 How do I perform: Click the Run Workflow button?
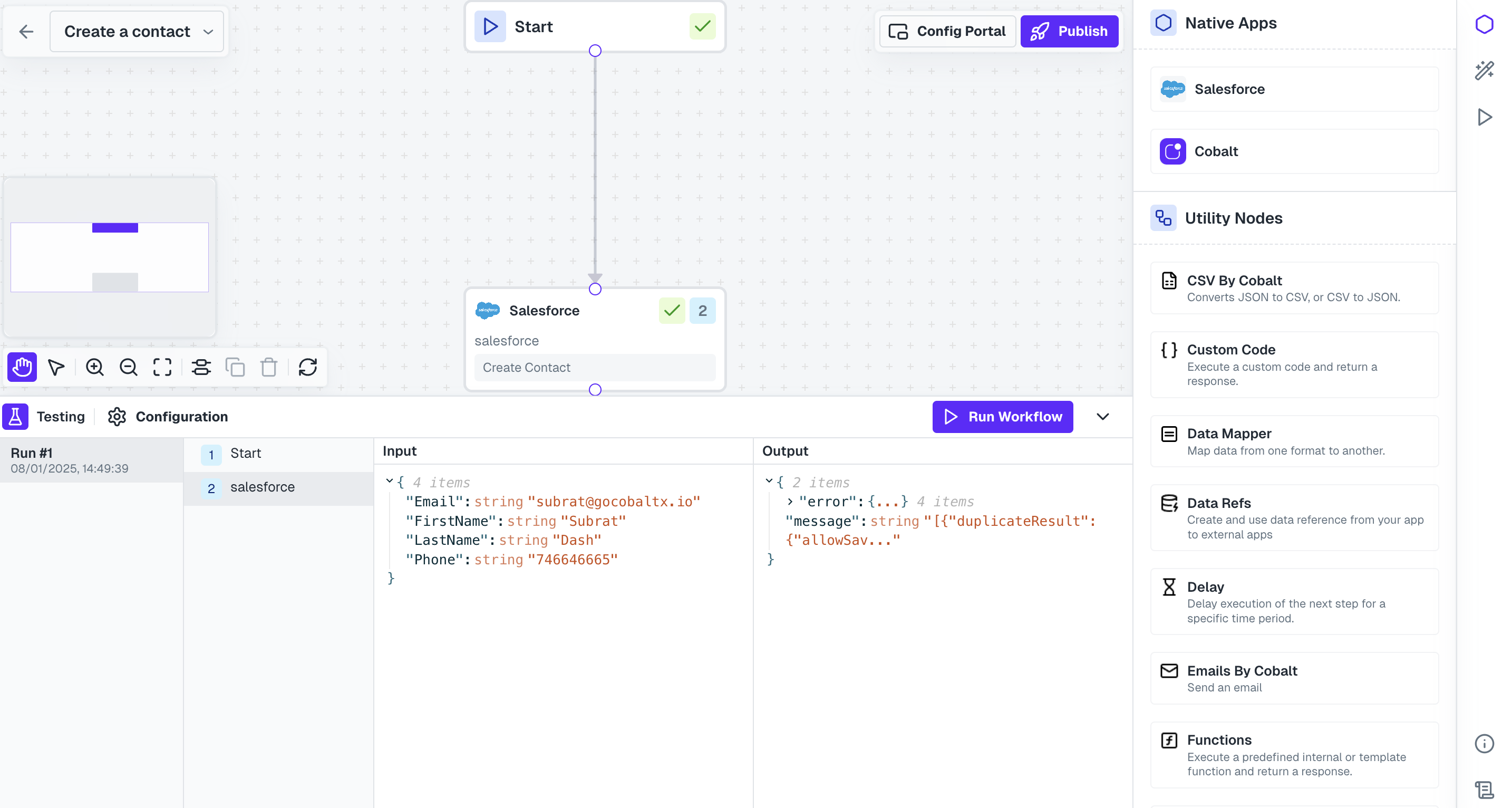click(1003, 417)
